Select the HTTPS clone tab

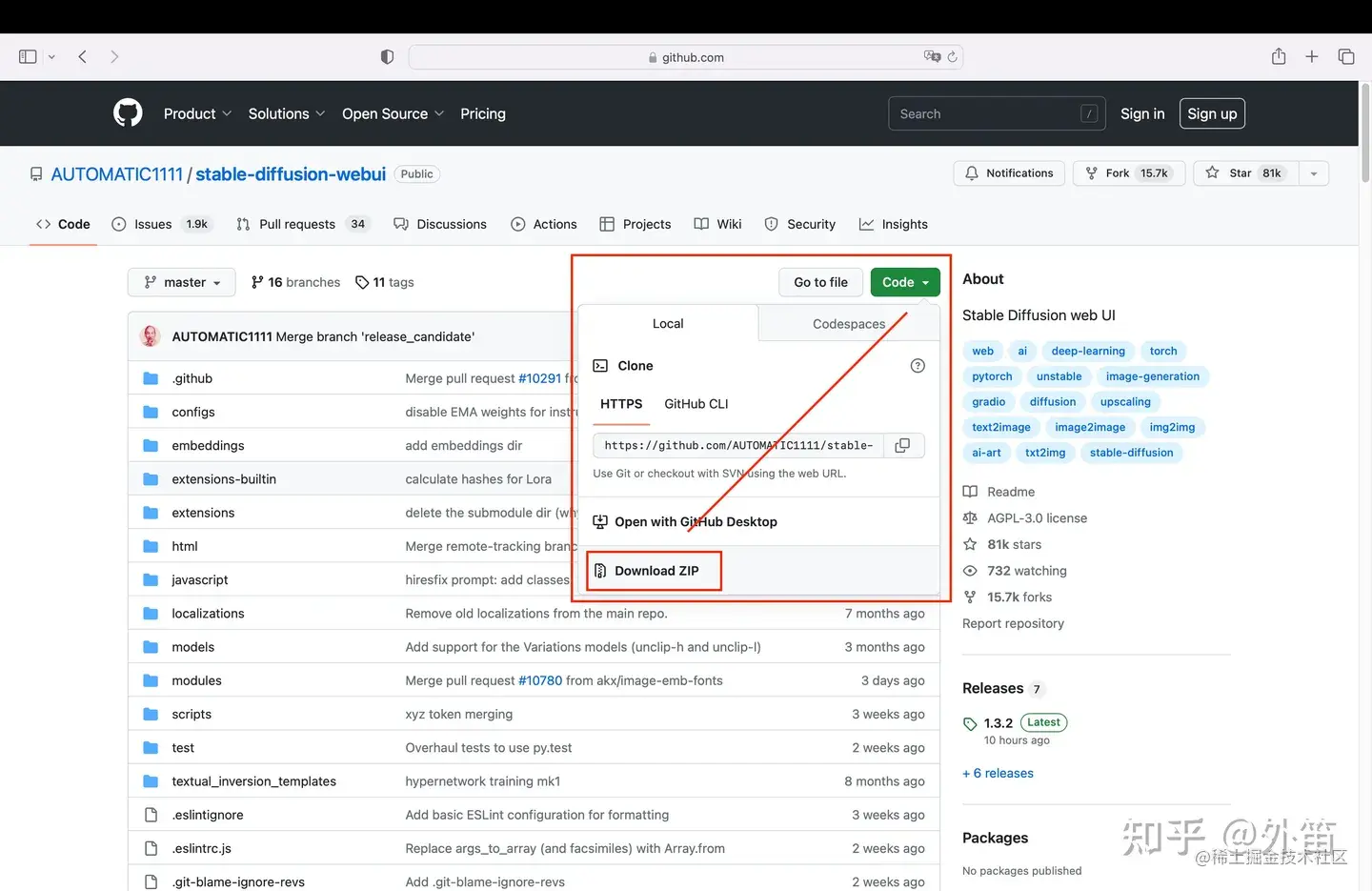point(621,404)
